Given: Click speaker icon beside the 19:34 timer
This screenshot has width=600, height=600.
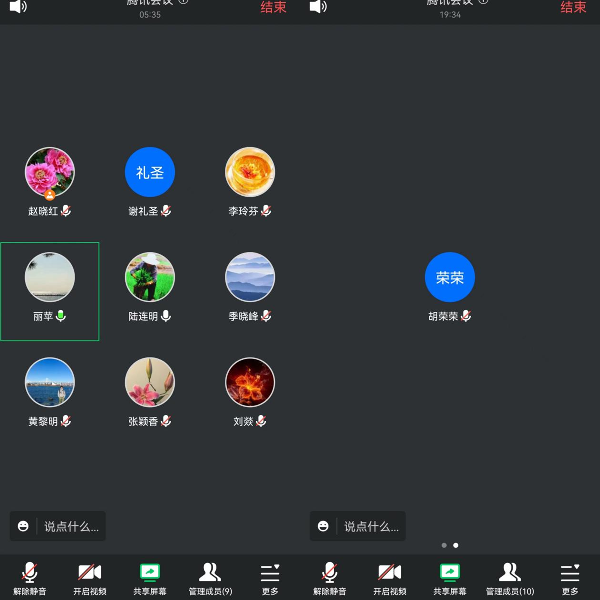Looking at the screenshot, I should [318, 7].
